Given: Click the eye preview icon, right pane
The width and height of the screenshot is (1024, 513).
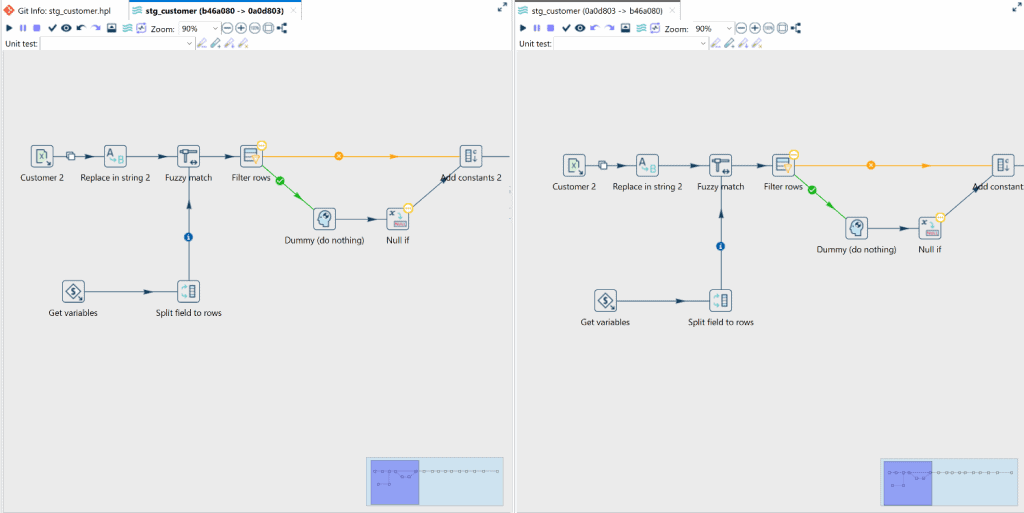Looking at the screenshot, I should click(580, 28).
